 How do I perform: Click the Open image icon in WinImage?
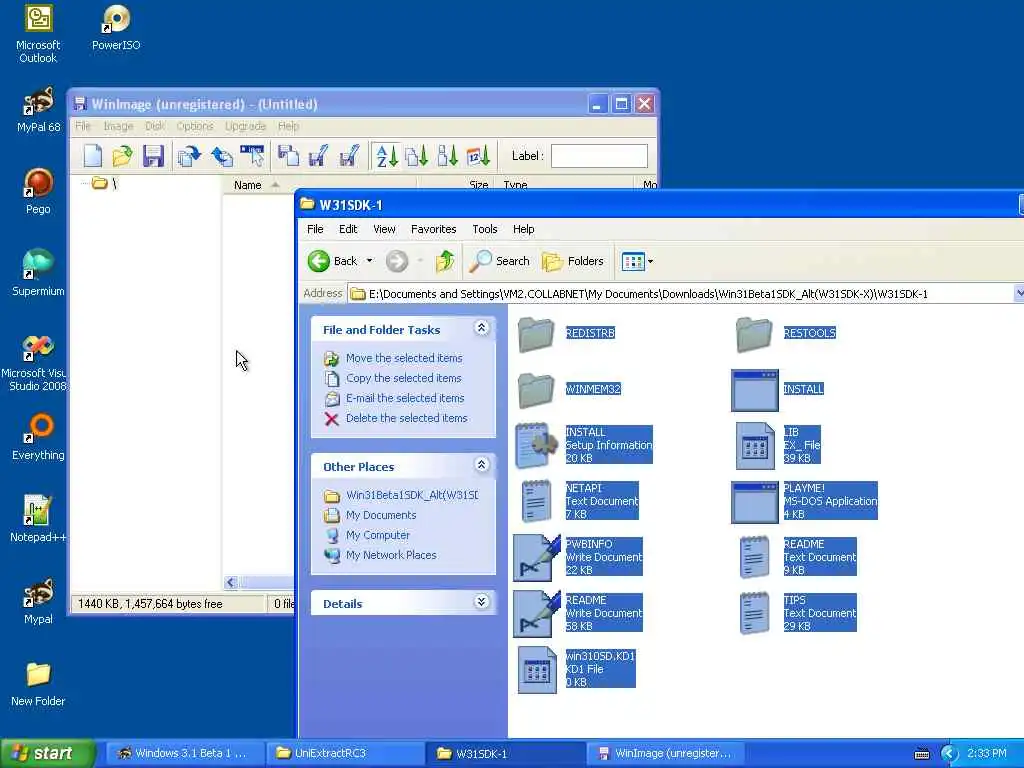coord(122,156)
